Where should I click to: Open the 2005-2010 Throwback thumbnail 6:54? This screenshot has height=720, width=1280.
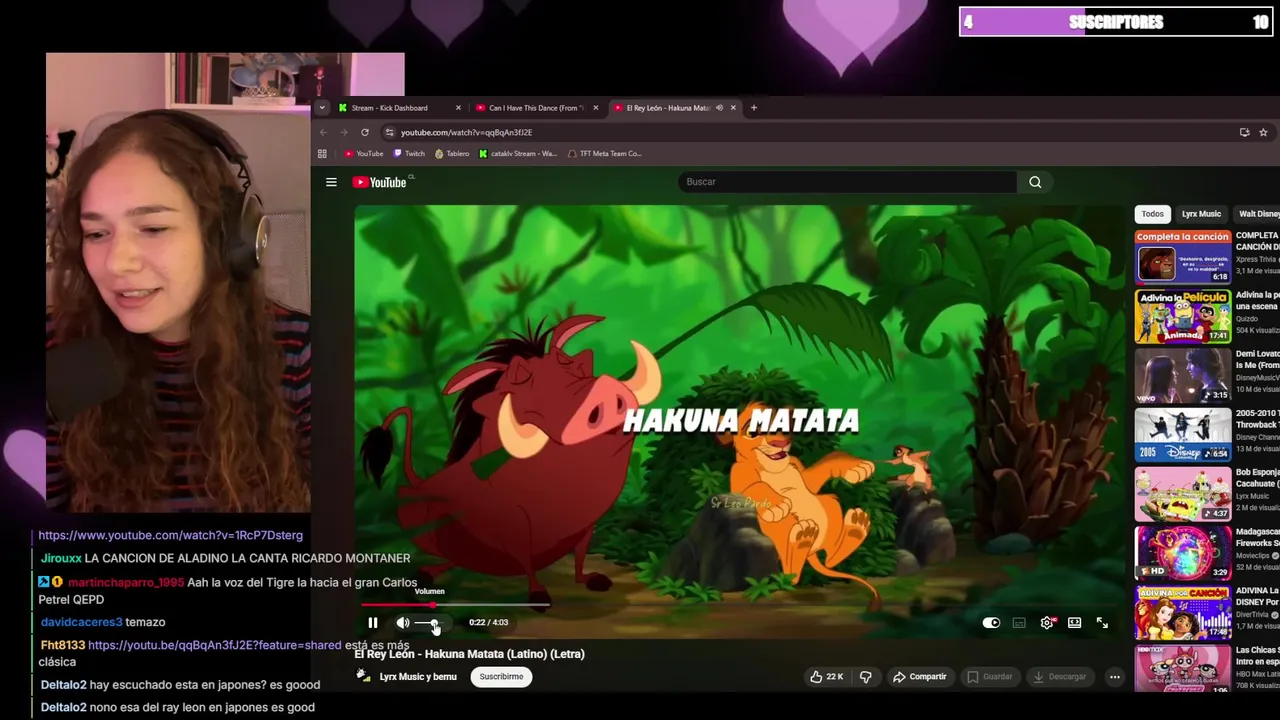pyautogui.click(x=1183, y=434)
